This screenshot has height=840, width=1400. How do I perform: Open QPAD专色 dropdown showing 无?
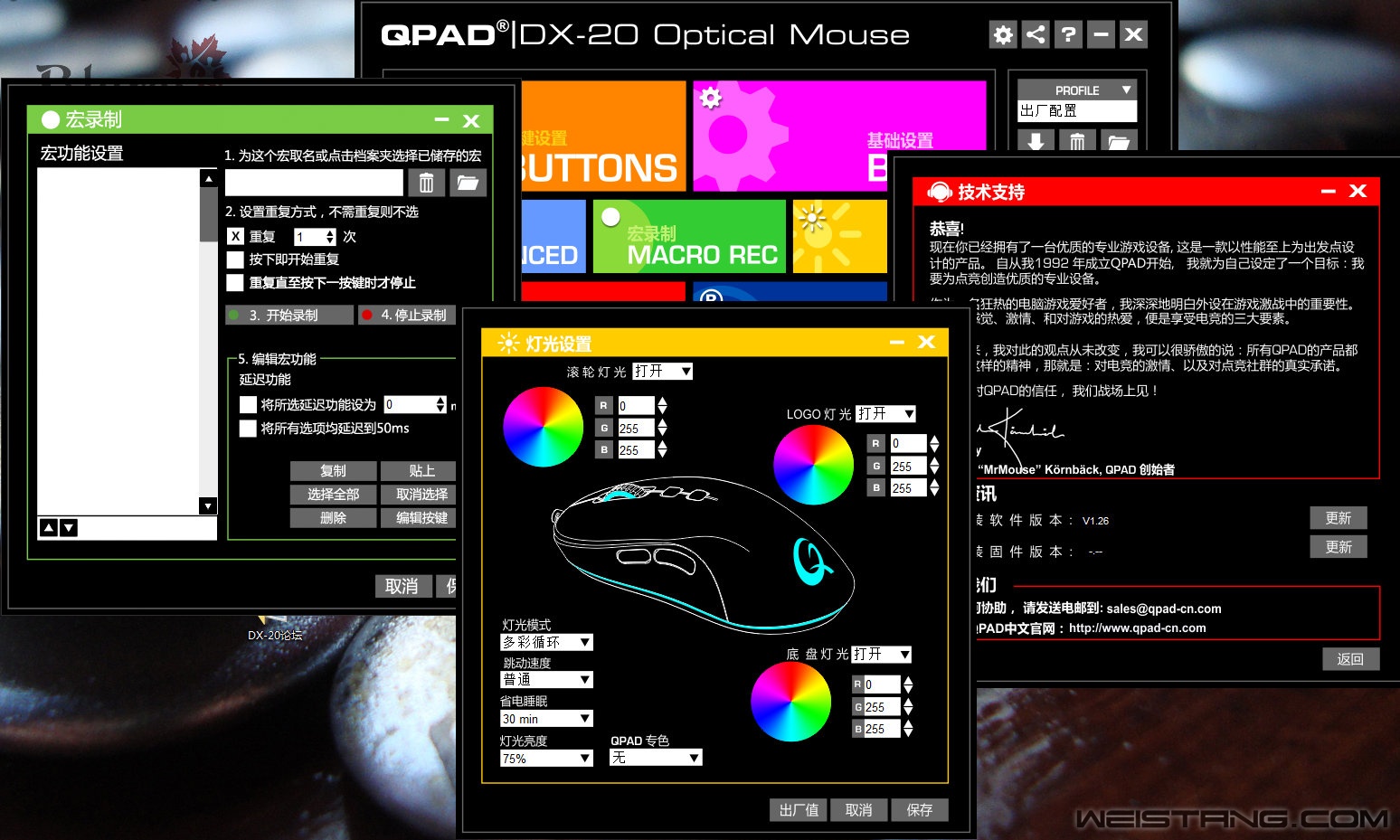point(657,758)
